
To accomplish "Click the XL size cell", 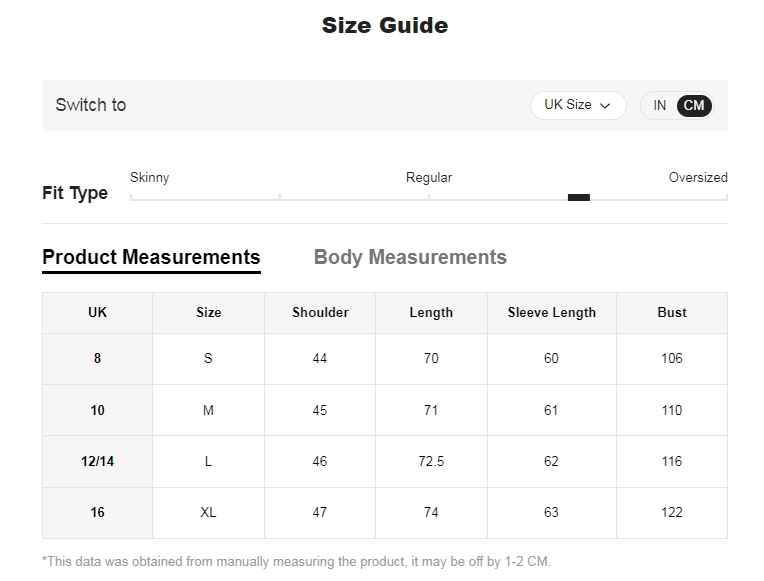I will tap(208, 512).
